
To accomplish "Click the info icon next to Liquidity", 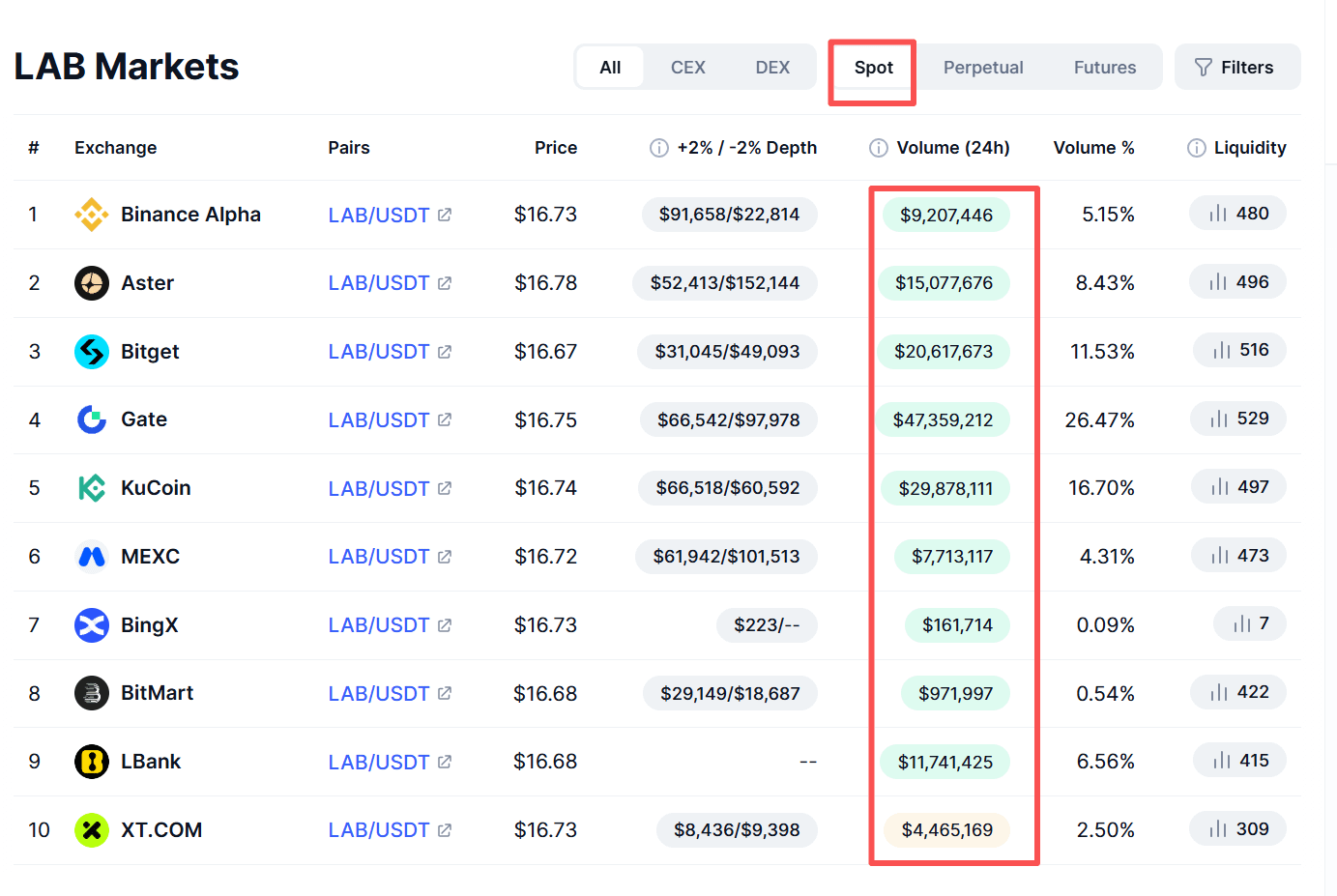I will 1197,148.
